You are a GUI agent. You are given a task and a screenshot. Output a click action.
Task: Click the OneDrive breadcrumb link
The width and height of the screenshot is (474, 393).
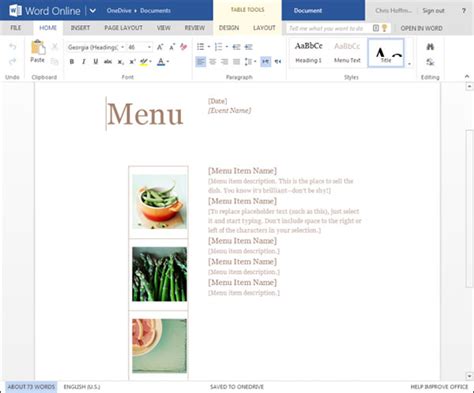click(119, 11)
